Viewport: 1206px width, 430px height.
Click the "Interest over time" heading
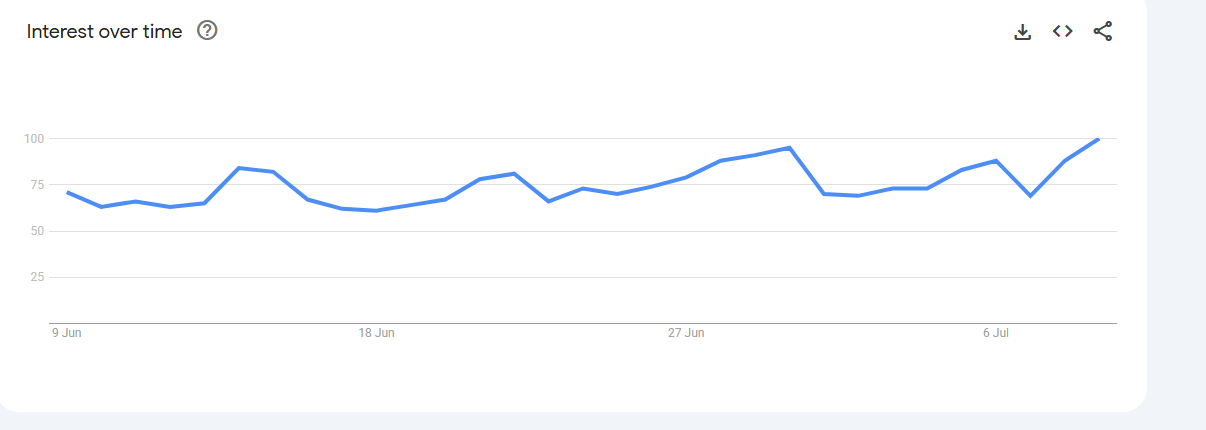(x=104, y=32)
